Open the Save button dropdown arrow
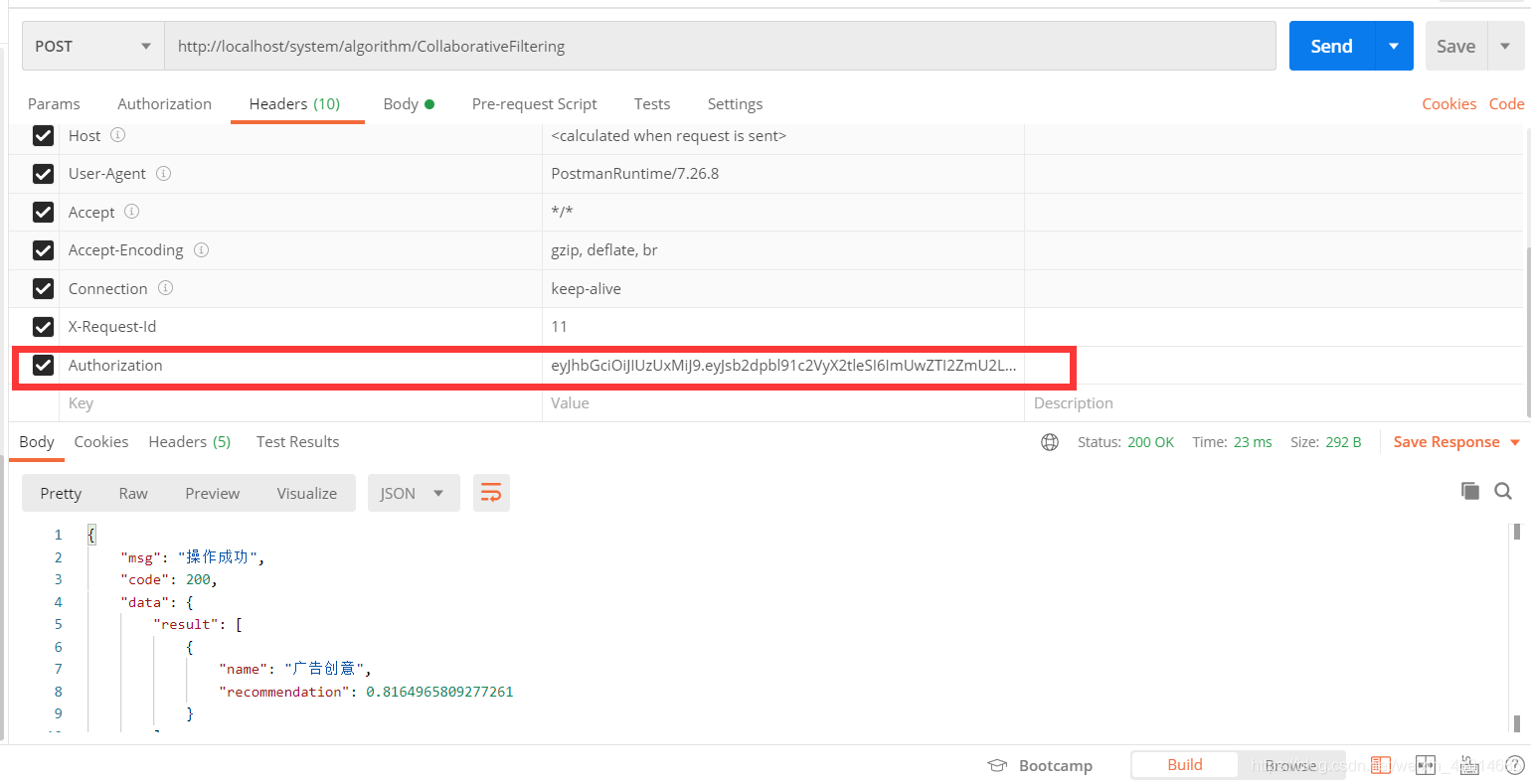The image size is (1531, 784). 1505,46
